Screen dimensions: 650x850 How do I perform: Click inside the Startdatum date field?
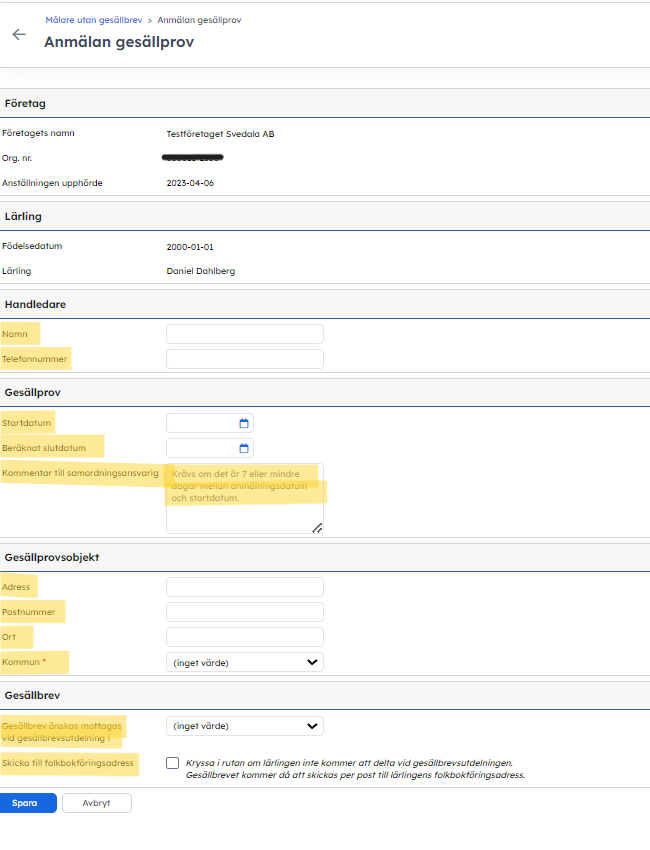point(200,423)
